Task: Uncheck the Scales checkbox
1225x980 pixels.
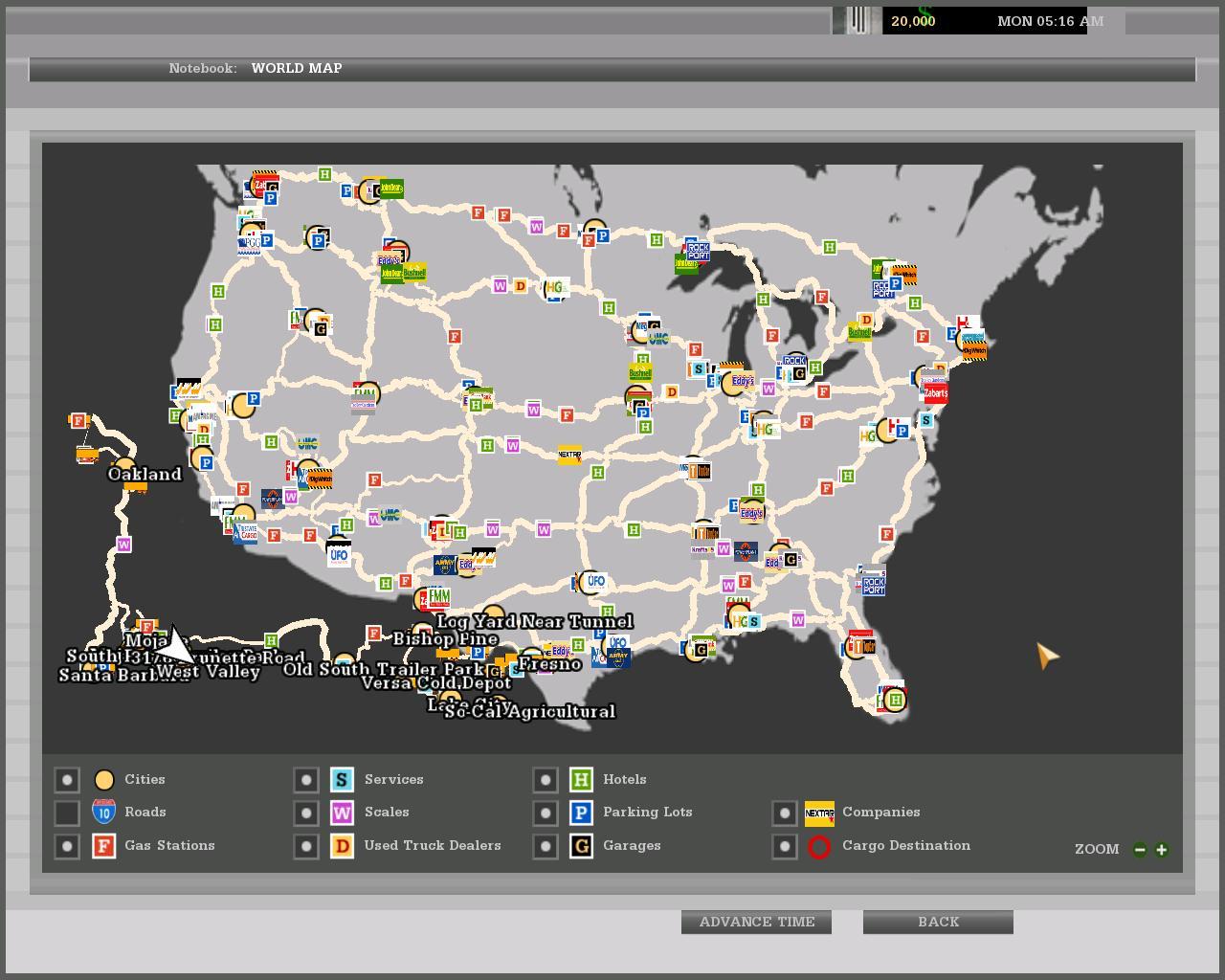Action: (x=306, y=813)
